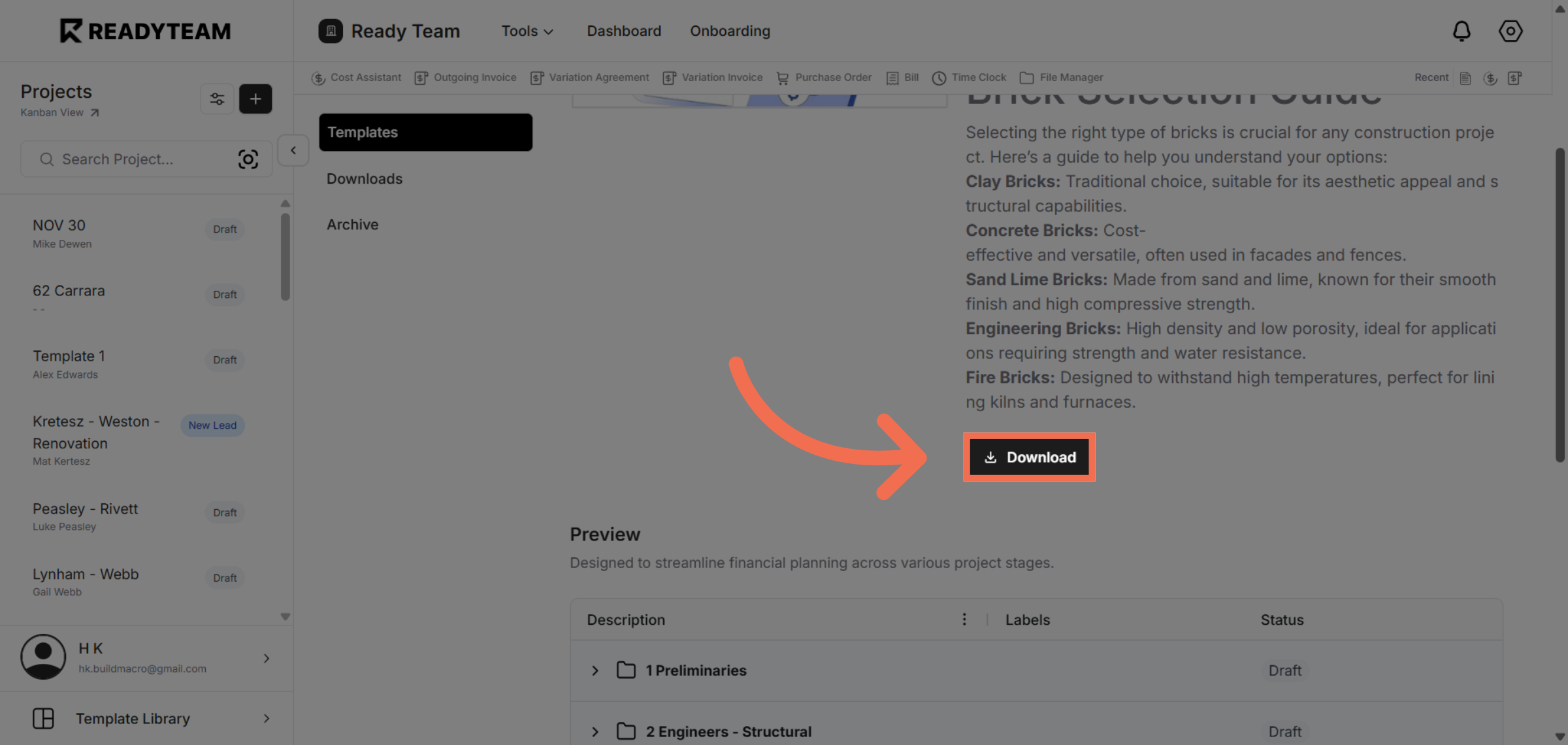Open Description column options menu
1568x745 pixels.
pyautogui.click(x=964, y=620)
